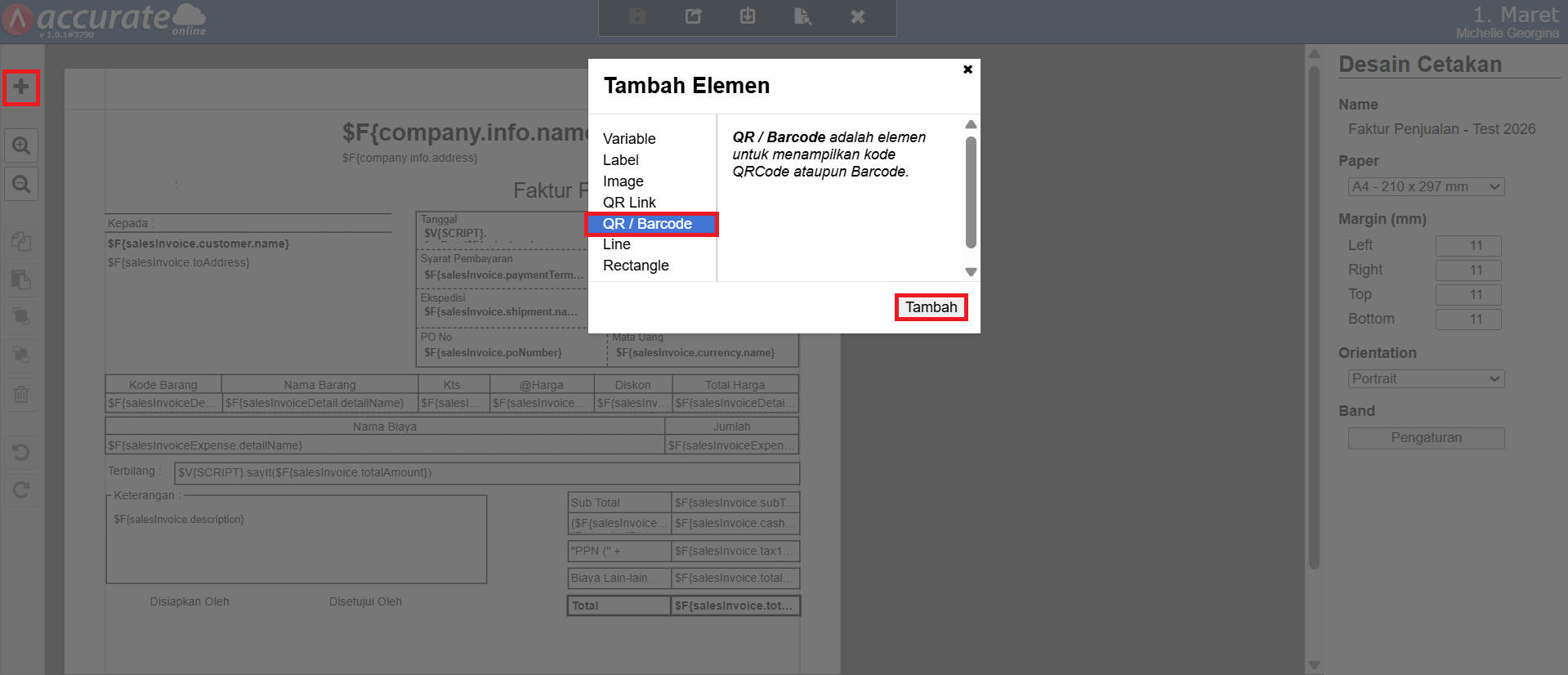Click the zoom out magnifier icon

21,185
